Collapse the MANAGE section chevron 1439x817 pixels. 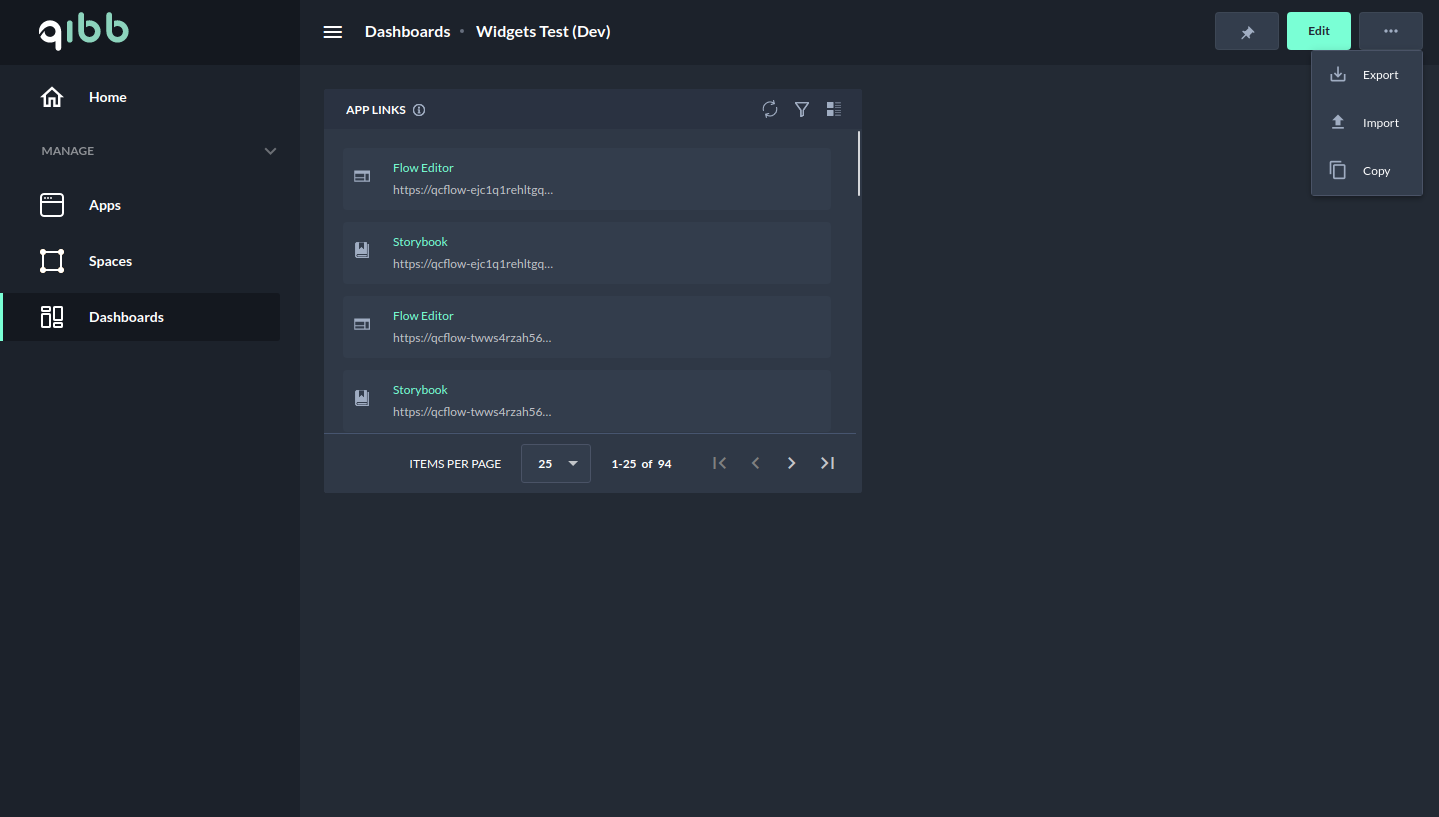270,151
